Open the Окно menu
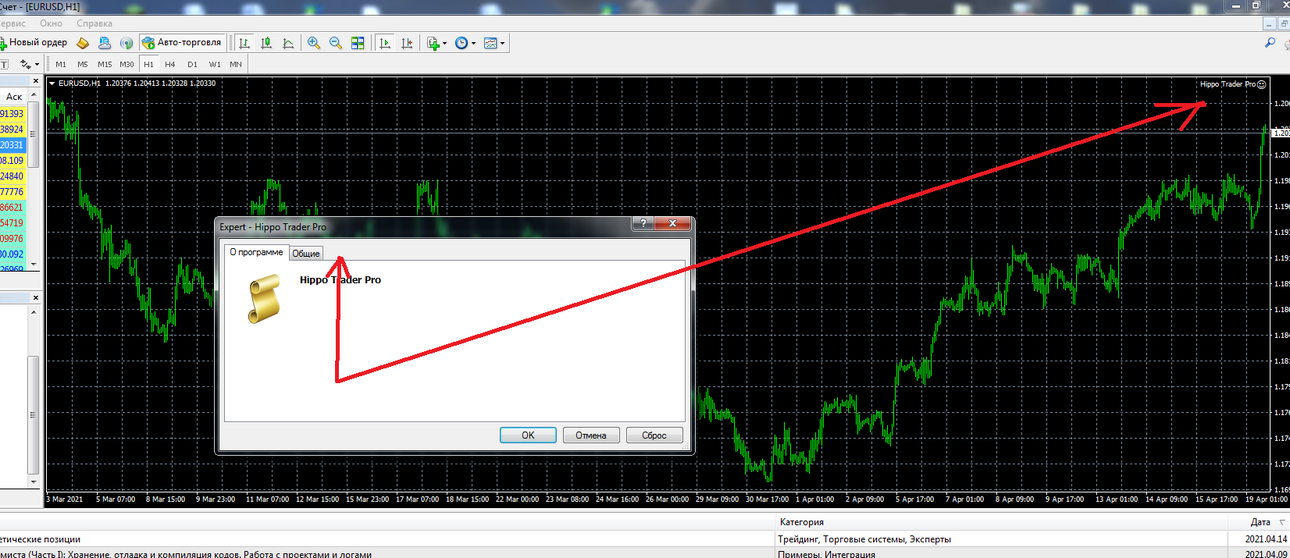This screenshot has height=558, width=1290. (50, 22)
